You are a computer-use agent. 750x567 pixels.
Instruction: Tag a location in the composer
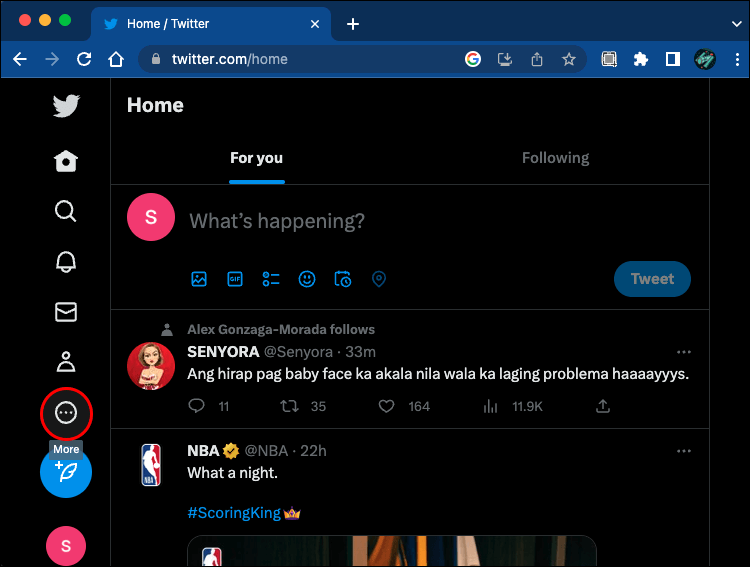click(x=379, y=279)
